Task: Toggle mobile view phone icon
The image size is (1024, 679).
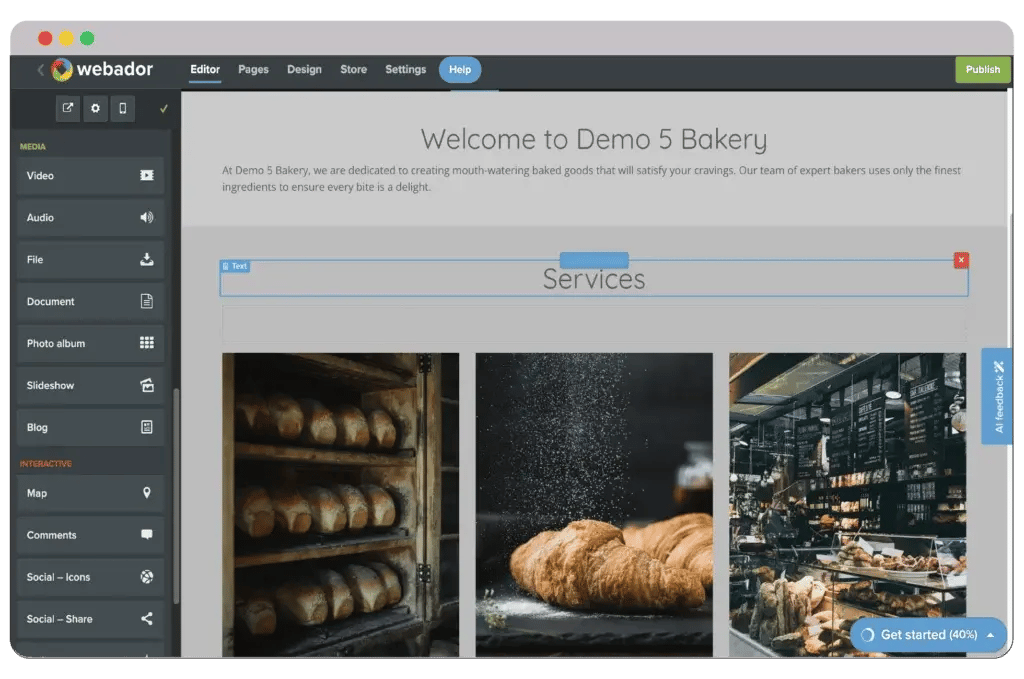Action: click(x=123, y=108)
